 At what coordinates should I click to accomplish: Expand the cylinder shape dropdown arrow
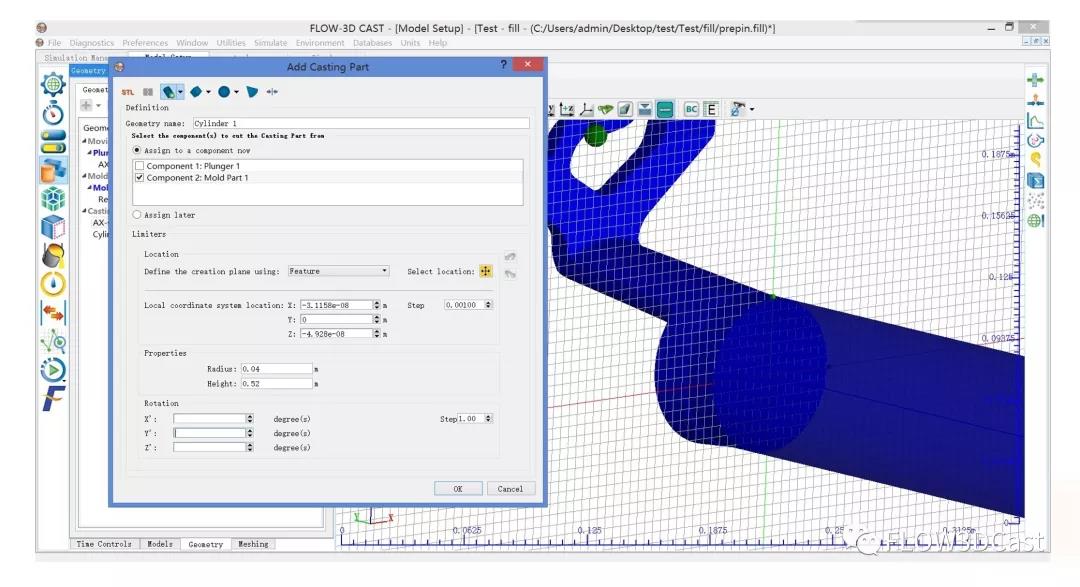click(180, 92)
